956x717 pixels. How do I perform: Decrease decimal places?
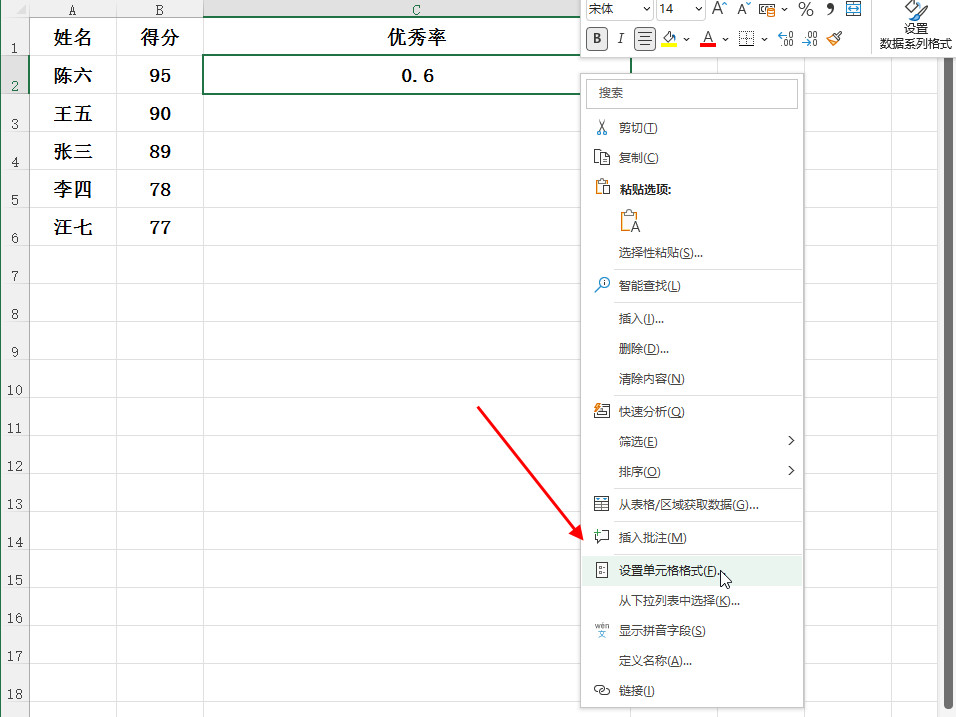810,39
